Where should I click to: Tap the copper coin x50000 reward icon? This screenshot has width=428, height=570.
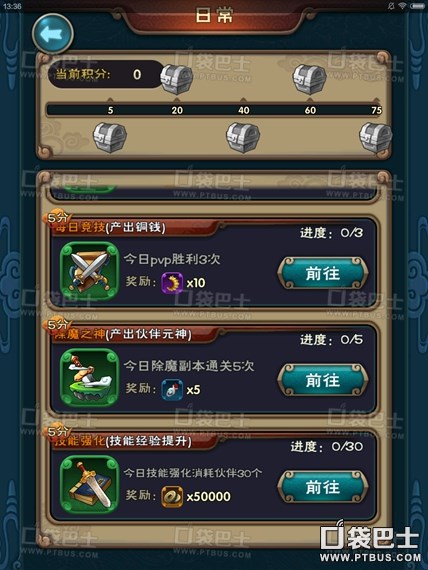(x=172, y=496)
